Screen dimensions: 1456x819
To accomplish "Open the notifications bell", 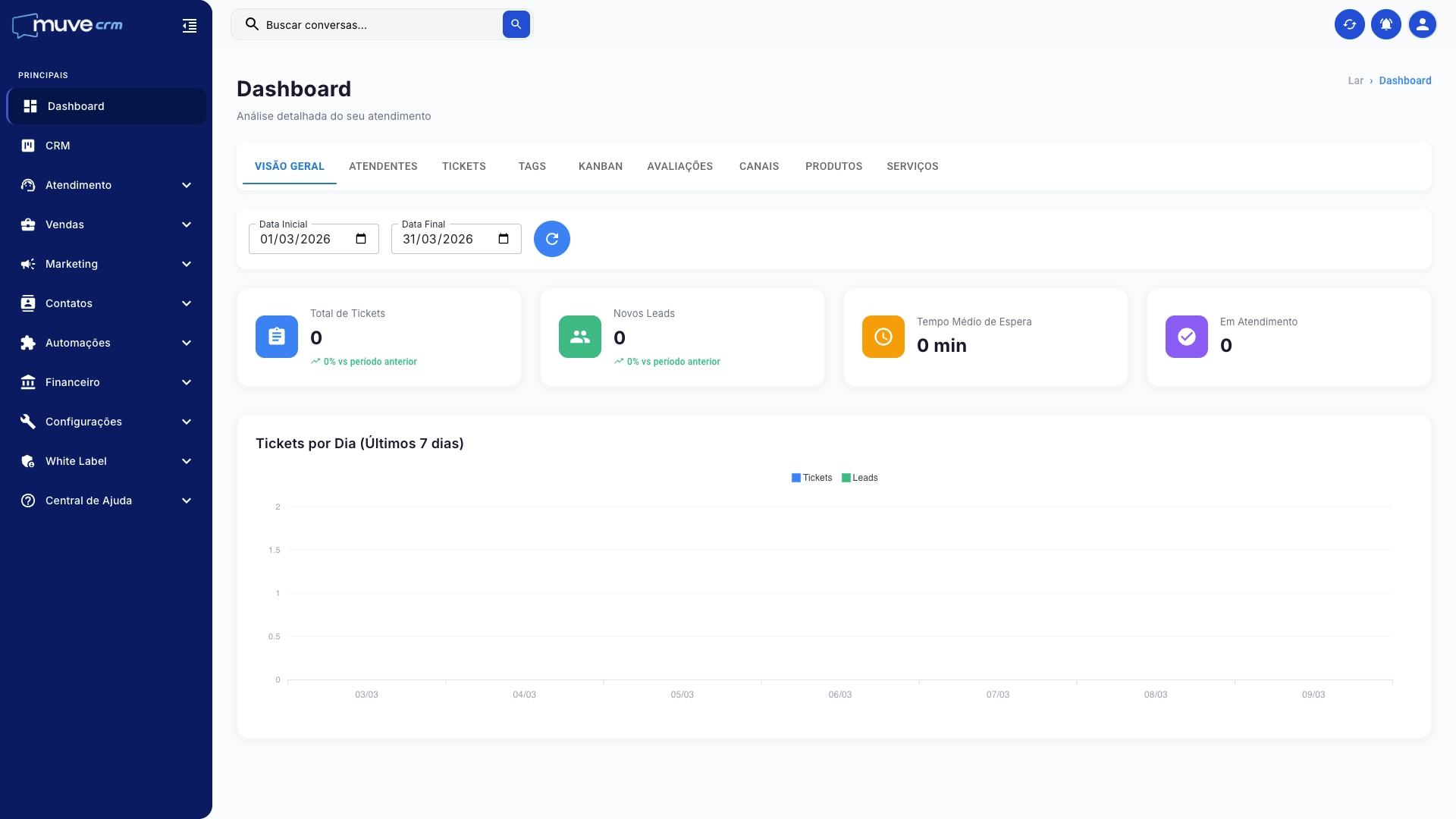I will pyautogui.click(x=1385, y=24).
